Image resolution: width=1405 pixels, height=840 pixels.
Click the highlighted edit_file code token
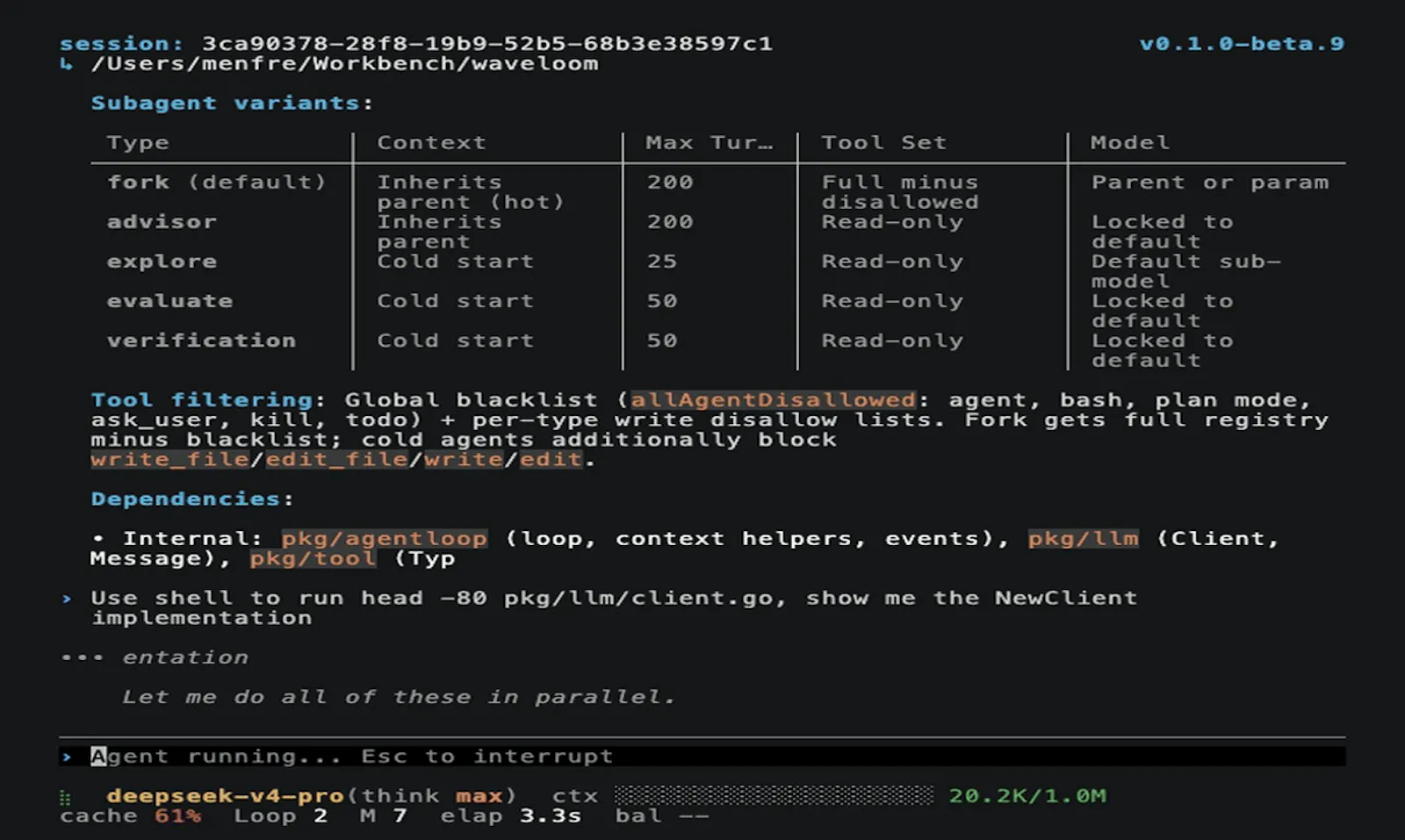[x=336, y=459]
